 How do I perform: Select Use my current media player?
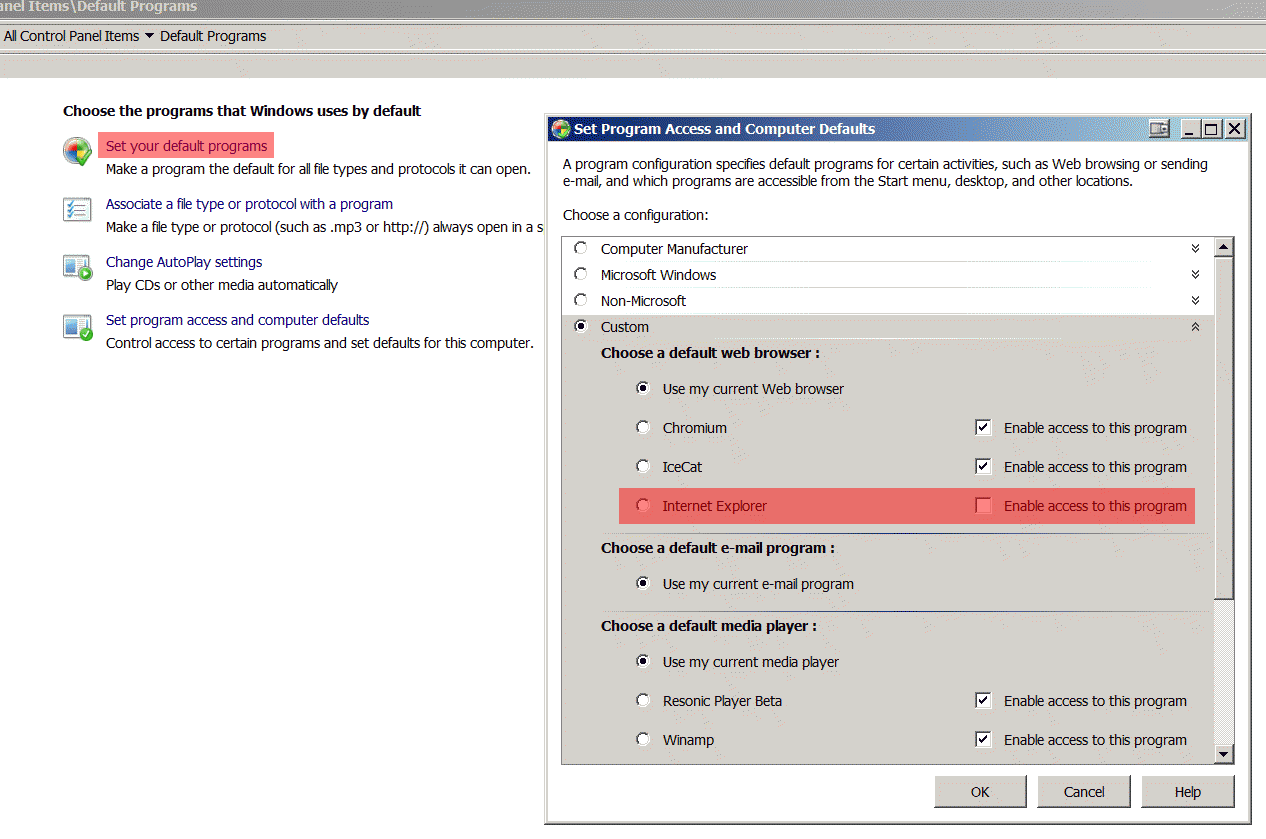point(643,661)
